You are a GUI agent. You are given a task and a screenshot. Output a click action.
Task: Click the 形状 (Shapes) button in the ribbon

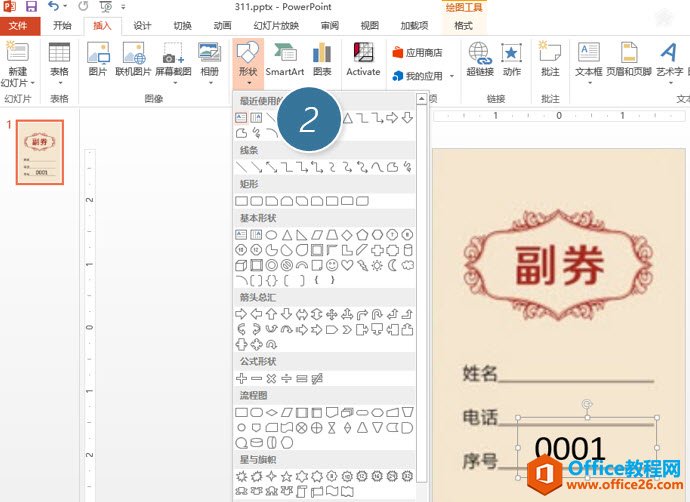click(x=247, y=59)
